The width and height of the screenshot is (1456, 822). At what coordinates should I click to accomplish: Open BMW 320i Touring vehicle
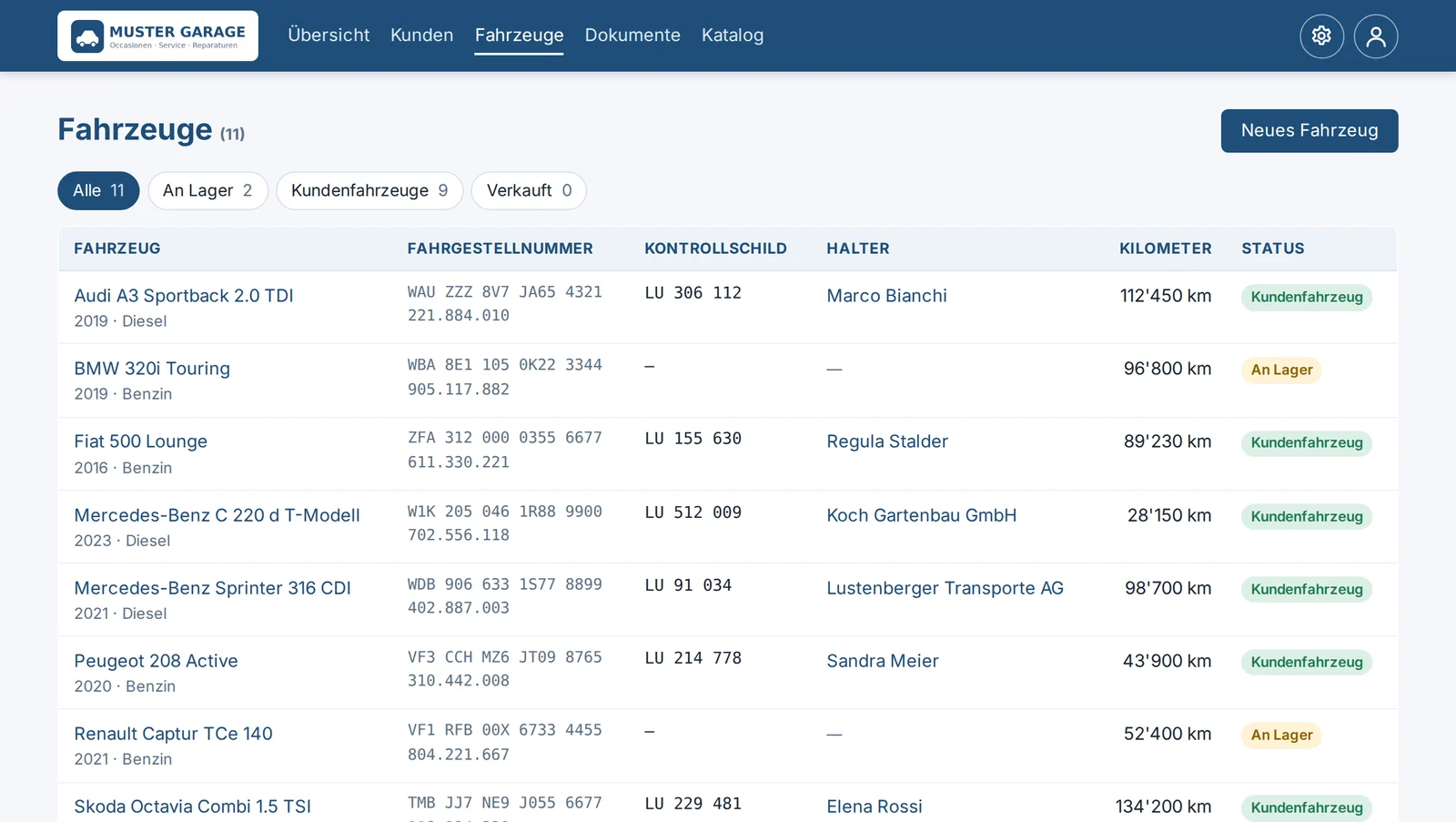152,369
